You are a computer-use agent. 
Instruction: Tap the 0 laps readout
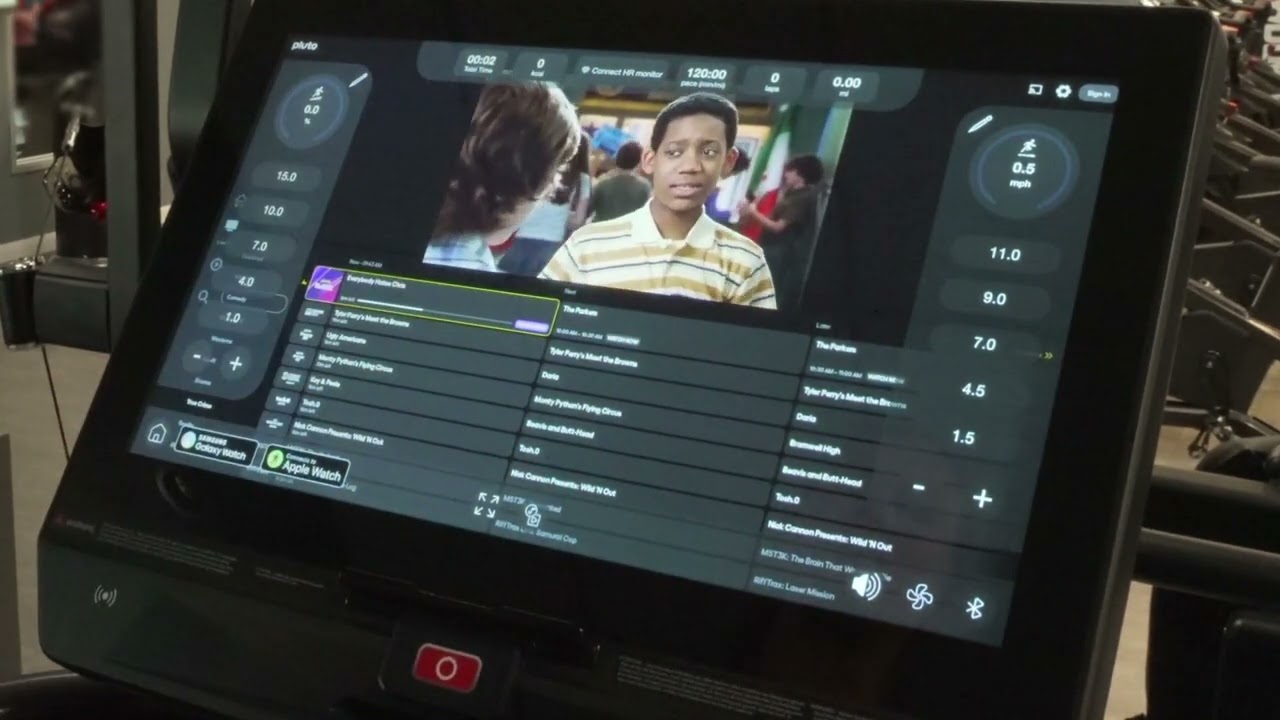point(774,81)
